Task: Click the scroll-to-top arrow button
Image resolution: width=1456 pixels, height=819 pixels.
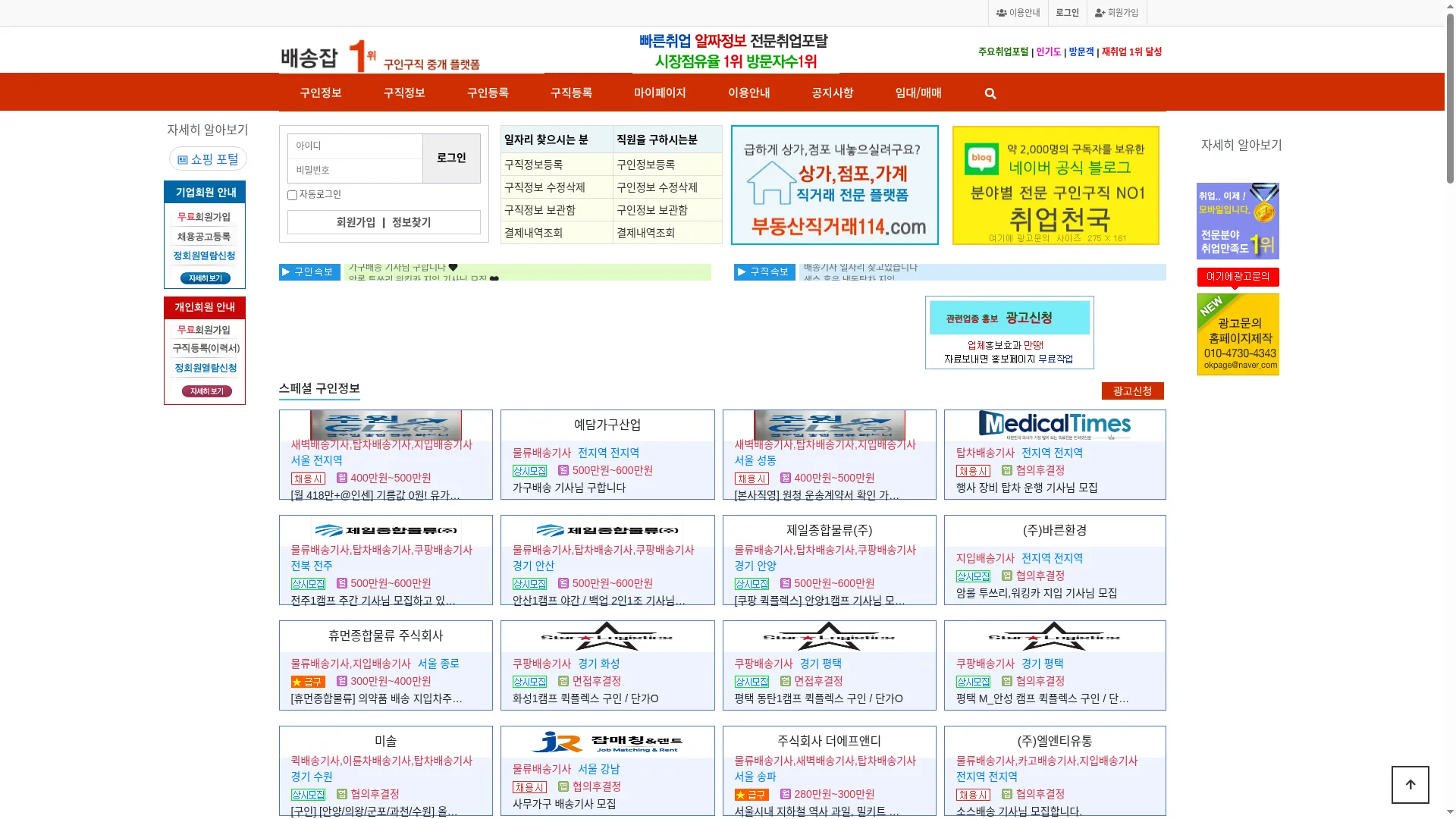Action: click(1410, 784)
